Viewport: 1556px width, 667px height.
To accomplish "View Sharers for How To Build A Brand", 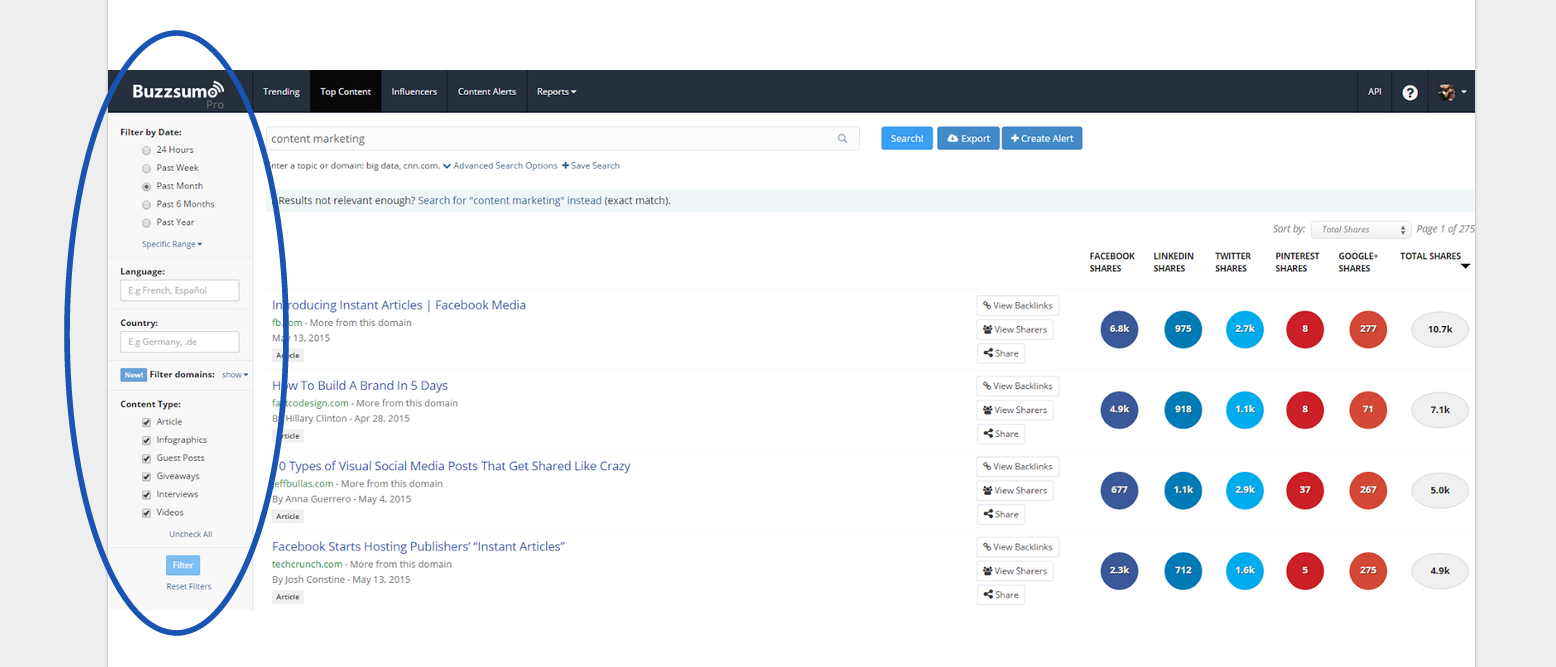I will pyautogui.click(x=1015, y=410).
